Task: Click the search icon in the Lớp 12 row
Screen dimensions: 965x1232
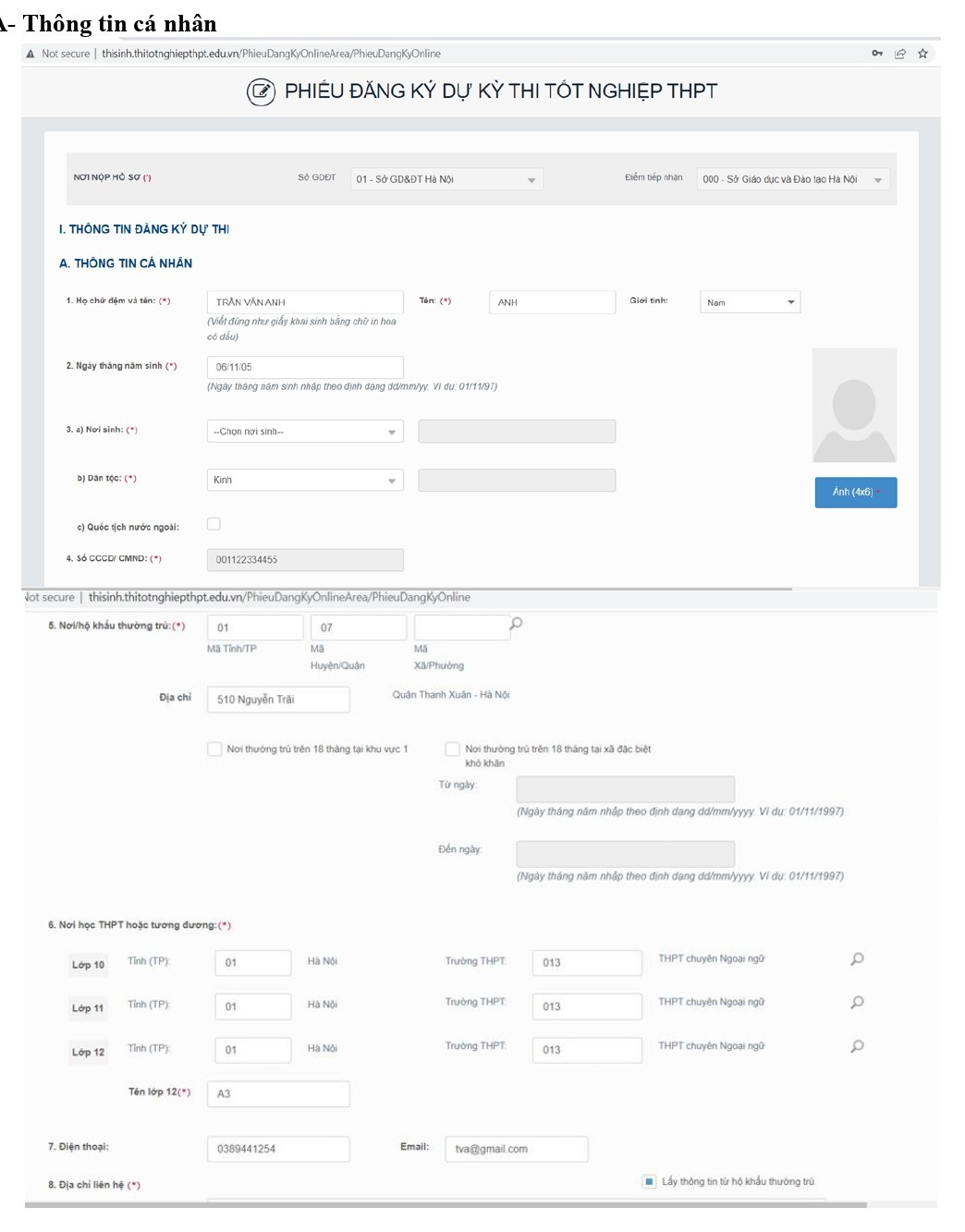Action: (857, 1046)
